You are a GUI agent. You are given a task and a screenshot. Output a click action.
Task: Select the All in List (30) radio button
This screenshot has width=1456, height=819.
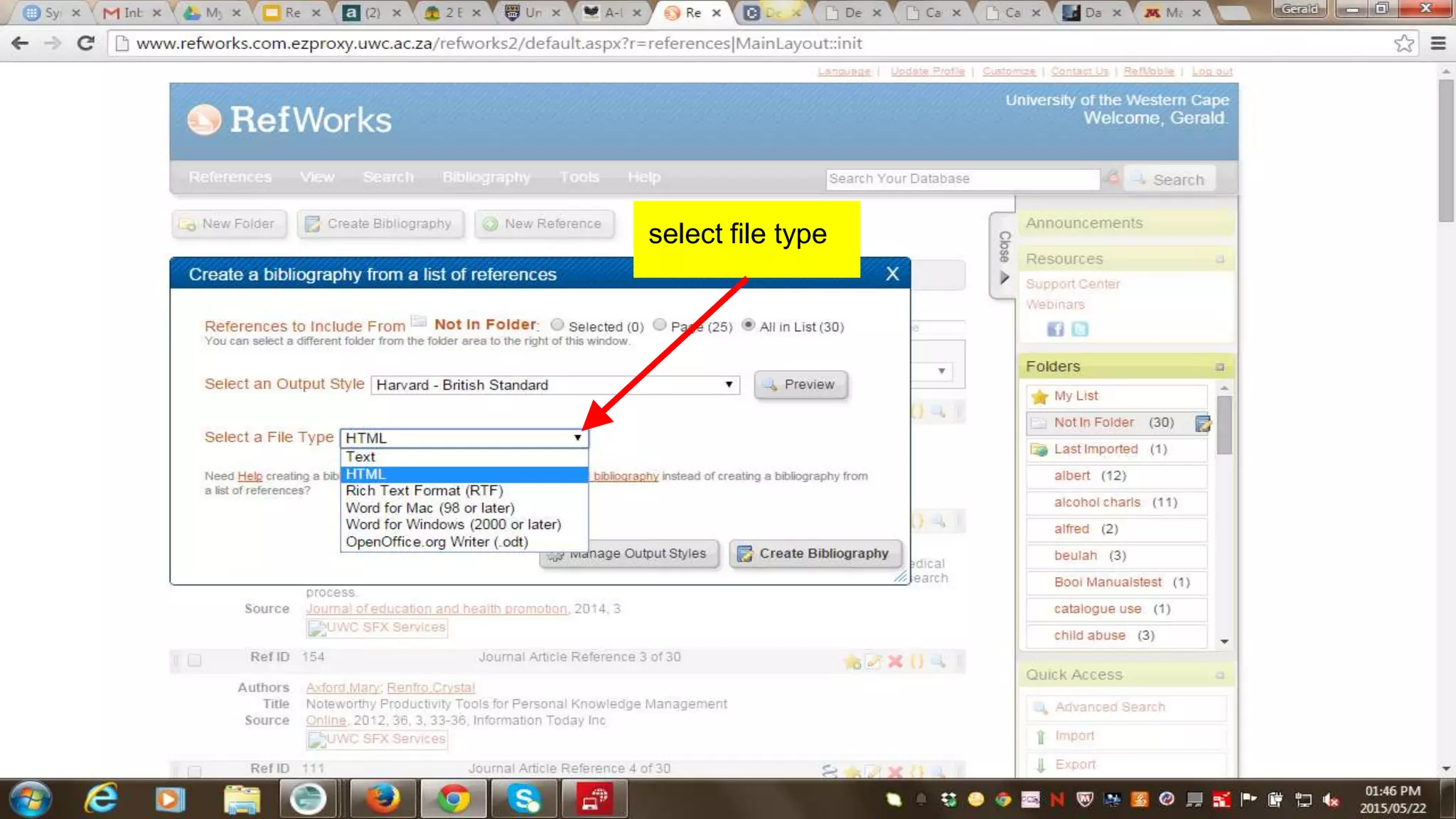pyautogui.click(x=748, y=325)
